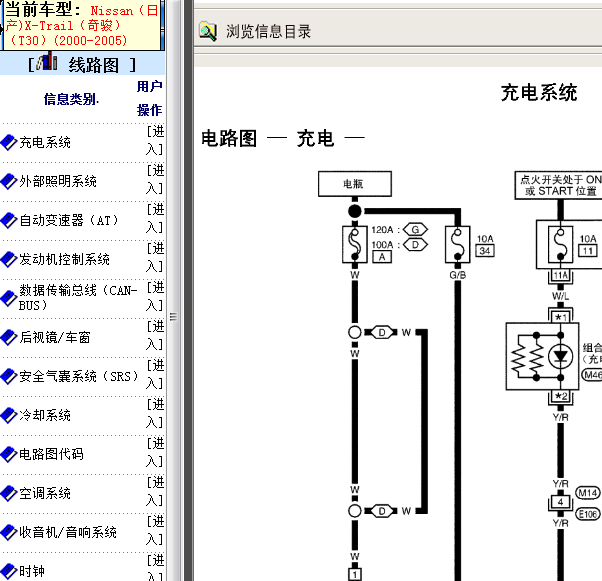Open 收音机/音响系统 via its [进入] link
Image resolution: width=602 pixels, height=581 pixels.
pyautogui.click(x=155, y=530)
